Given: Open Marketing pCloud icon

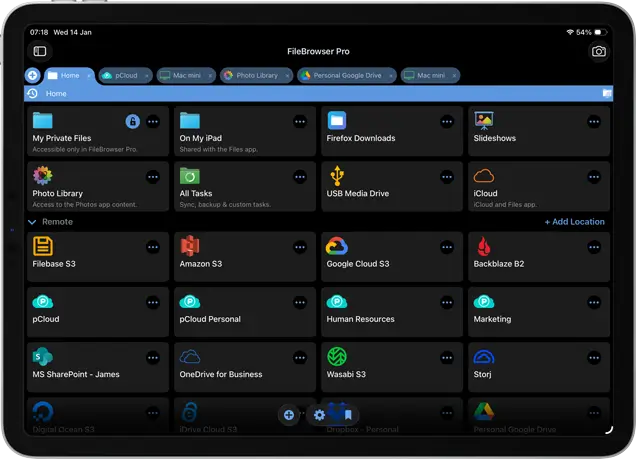Looking at the screenshot, I should [x=484, y=302].
